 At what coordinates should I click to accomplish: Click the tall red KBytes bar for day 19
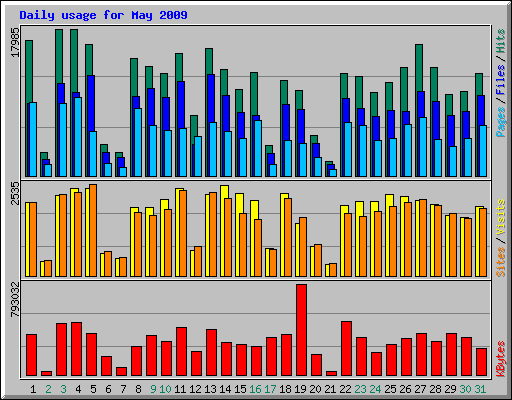coord(302,330)
